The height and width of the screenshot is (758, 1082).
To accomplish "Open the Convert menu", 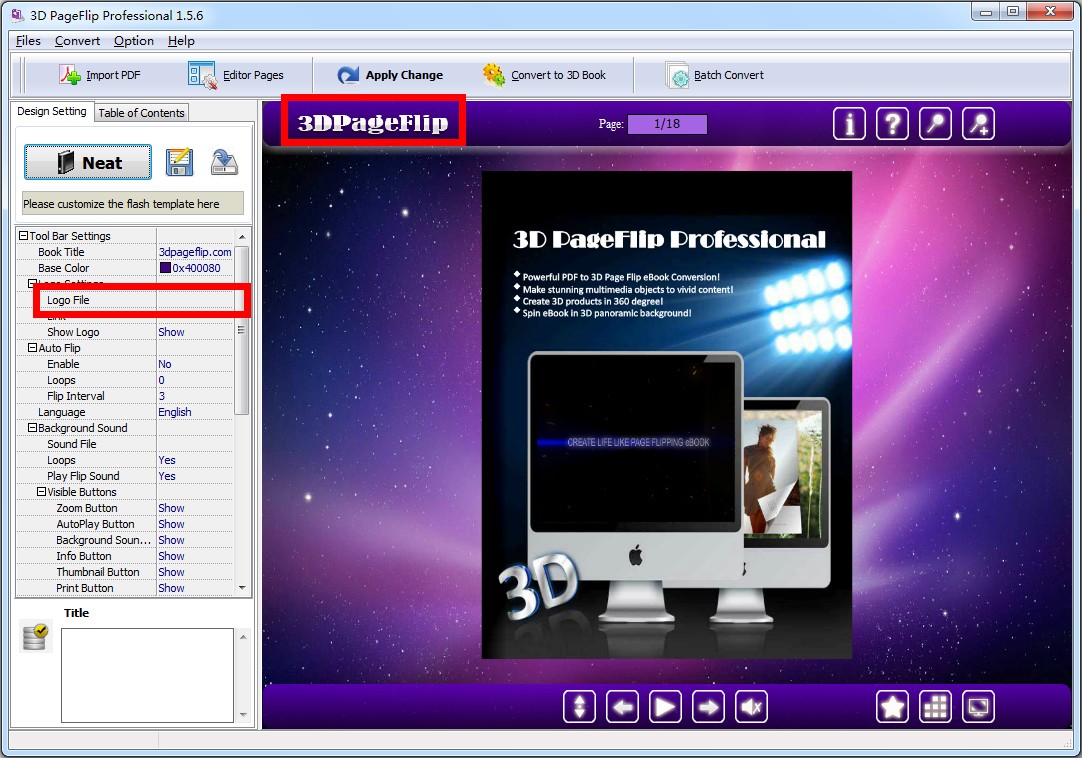I will tap(77, 41).
